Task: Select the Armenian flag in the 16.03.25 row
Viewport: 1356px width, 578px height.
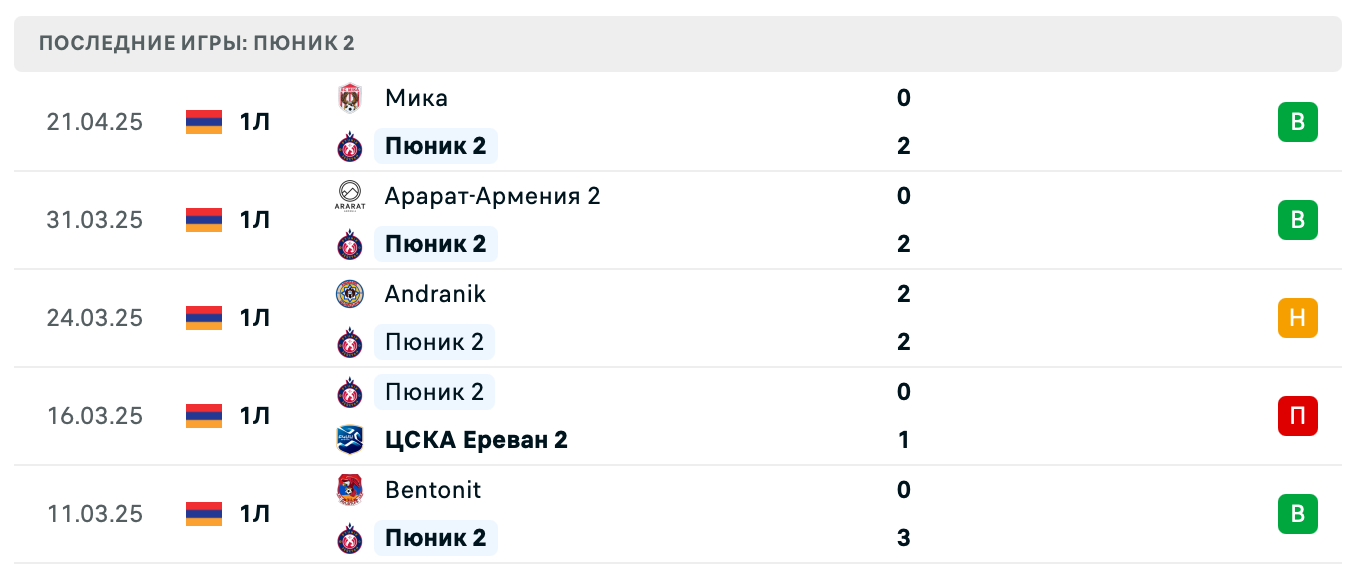Action: click(x=203, y=416)
